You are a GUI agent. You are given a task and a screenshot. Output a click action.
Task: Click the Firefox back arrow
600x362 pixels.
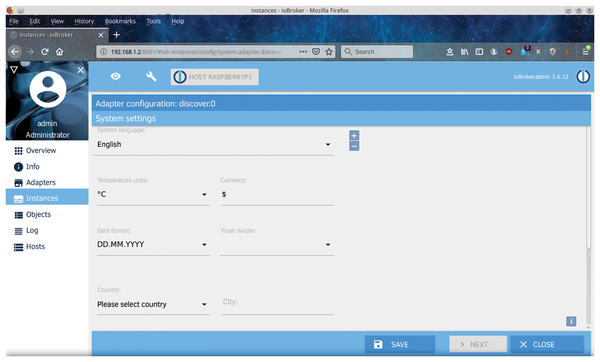pos(15,52)
